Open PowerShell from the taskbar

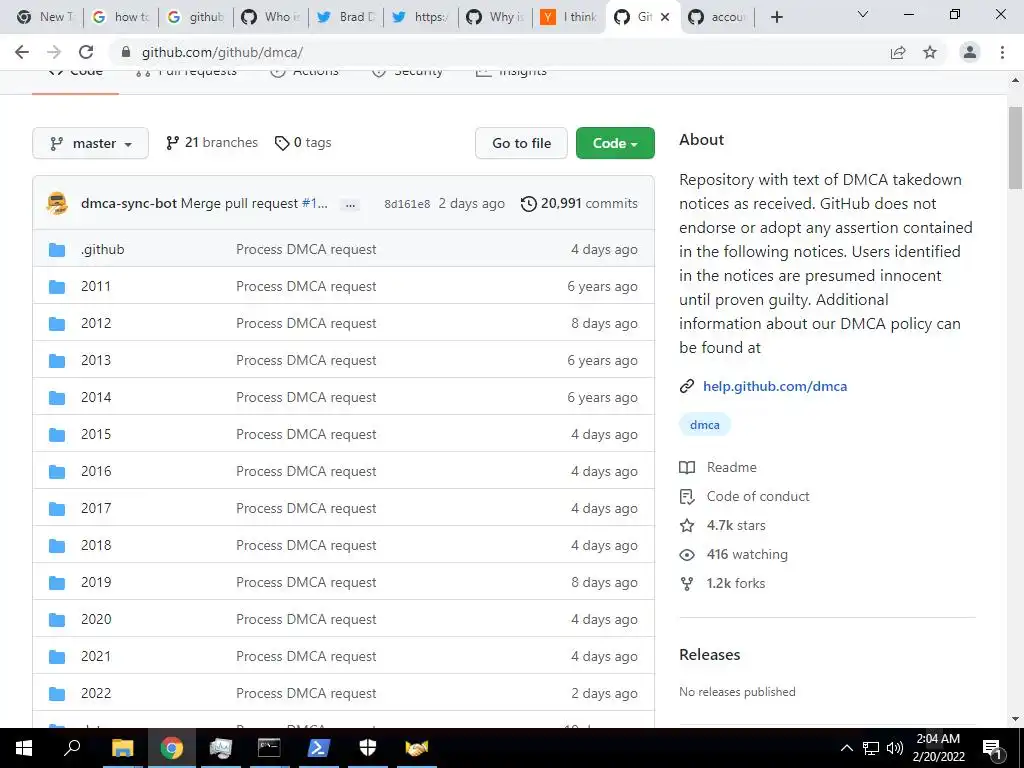point(318,748)
